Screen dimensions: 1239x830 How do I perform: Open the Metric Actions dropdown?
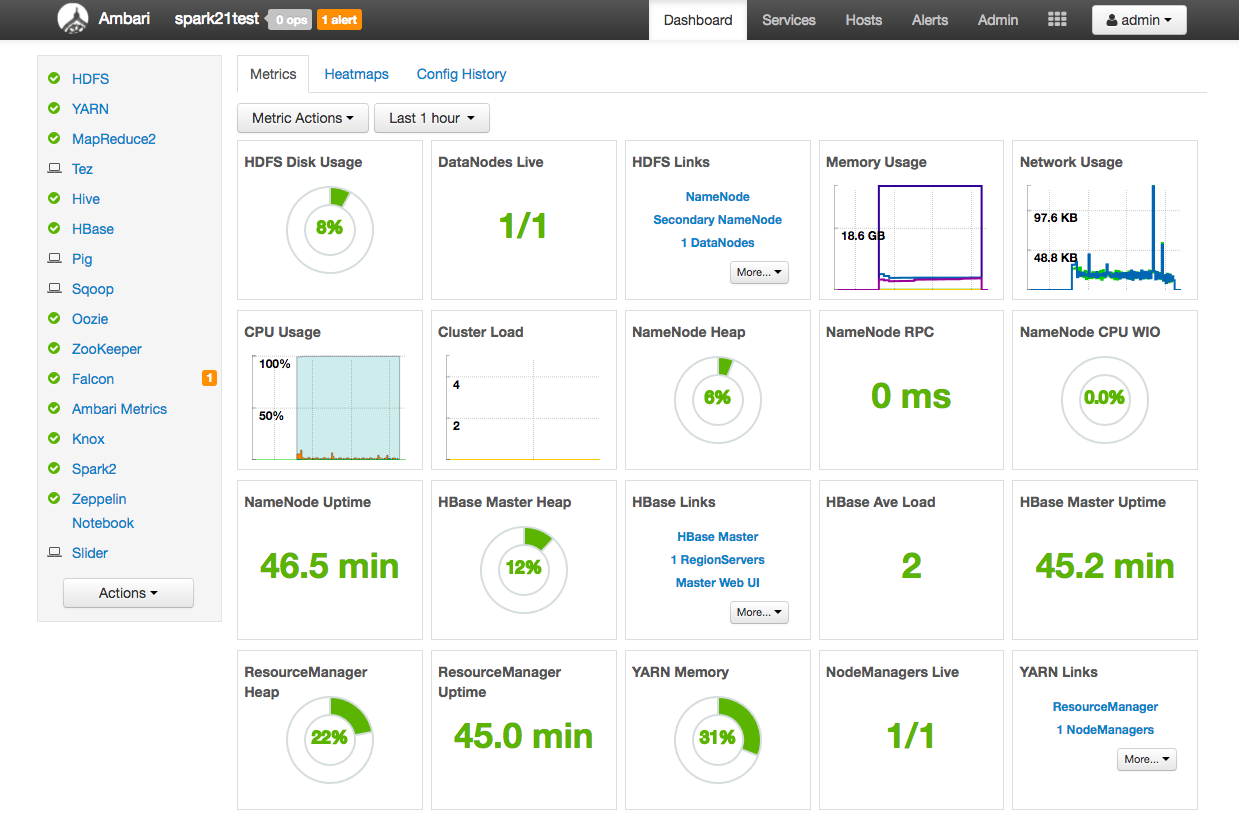(302, 117)
